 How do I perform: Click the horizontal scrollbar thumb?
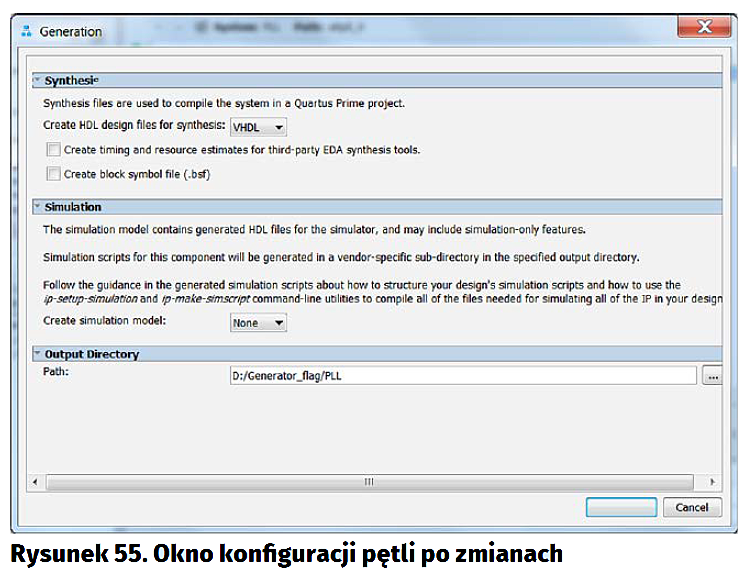pyautogui.click(x=368, y=482)
